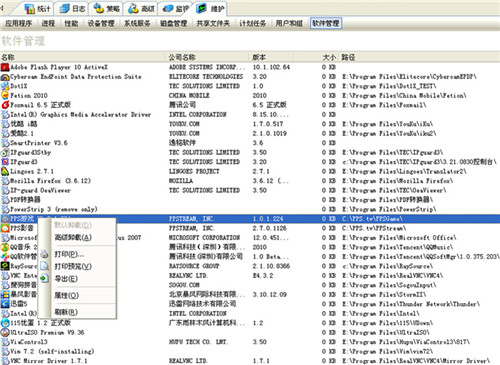Sort by the 大小 column header
Viewport: 500px width, 365px height.
coord(316,57)
